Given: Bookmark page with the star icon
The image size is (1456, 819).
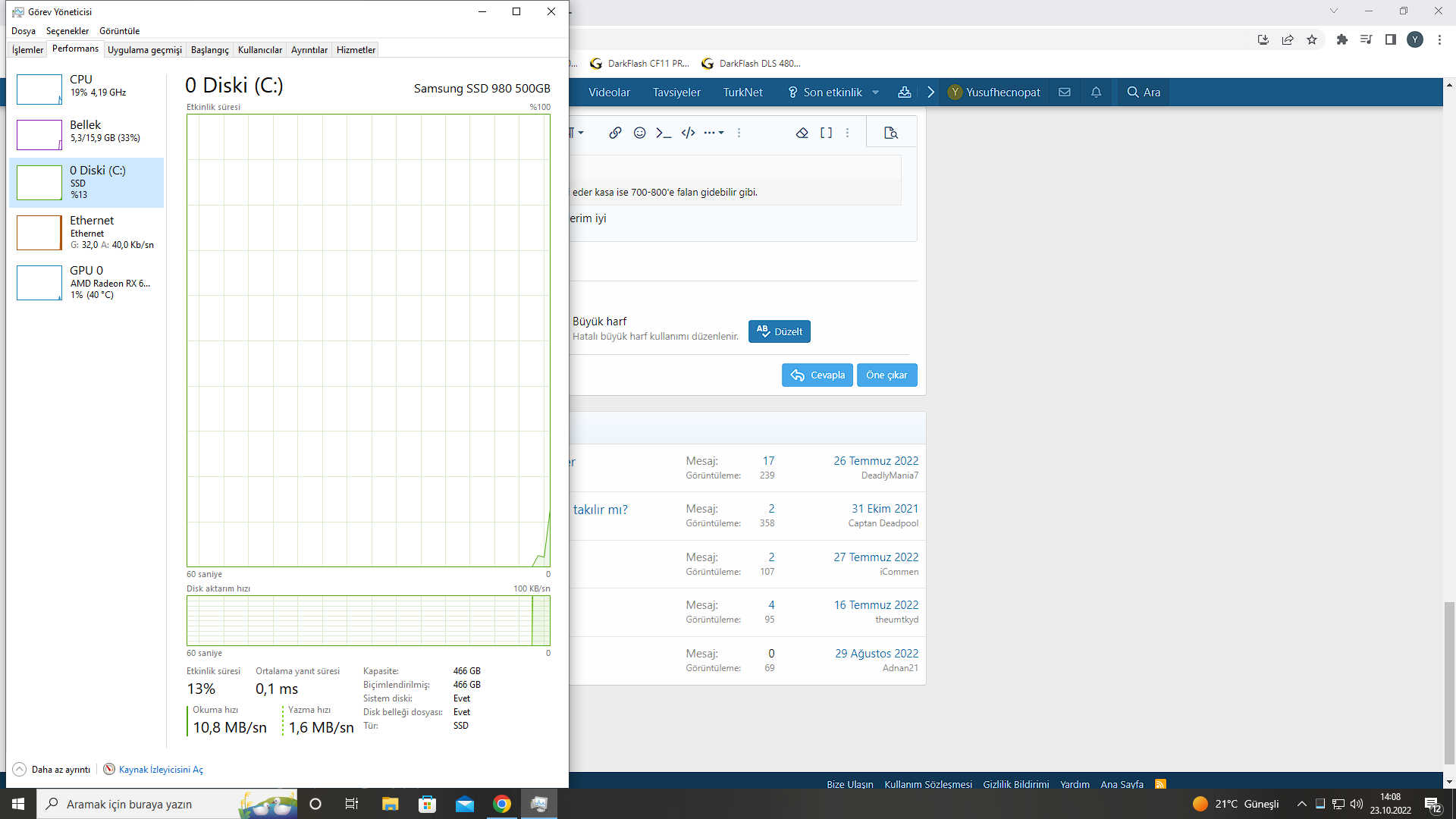Looking at the screenshot, I should [x=1312, y=39].
